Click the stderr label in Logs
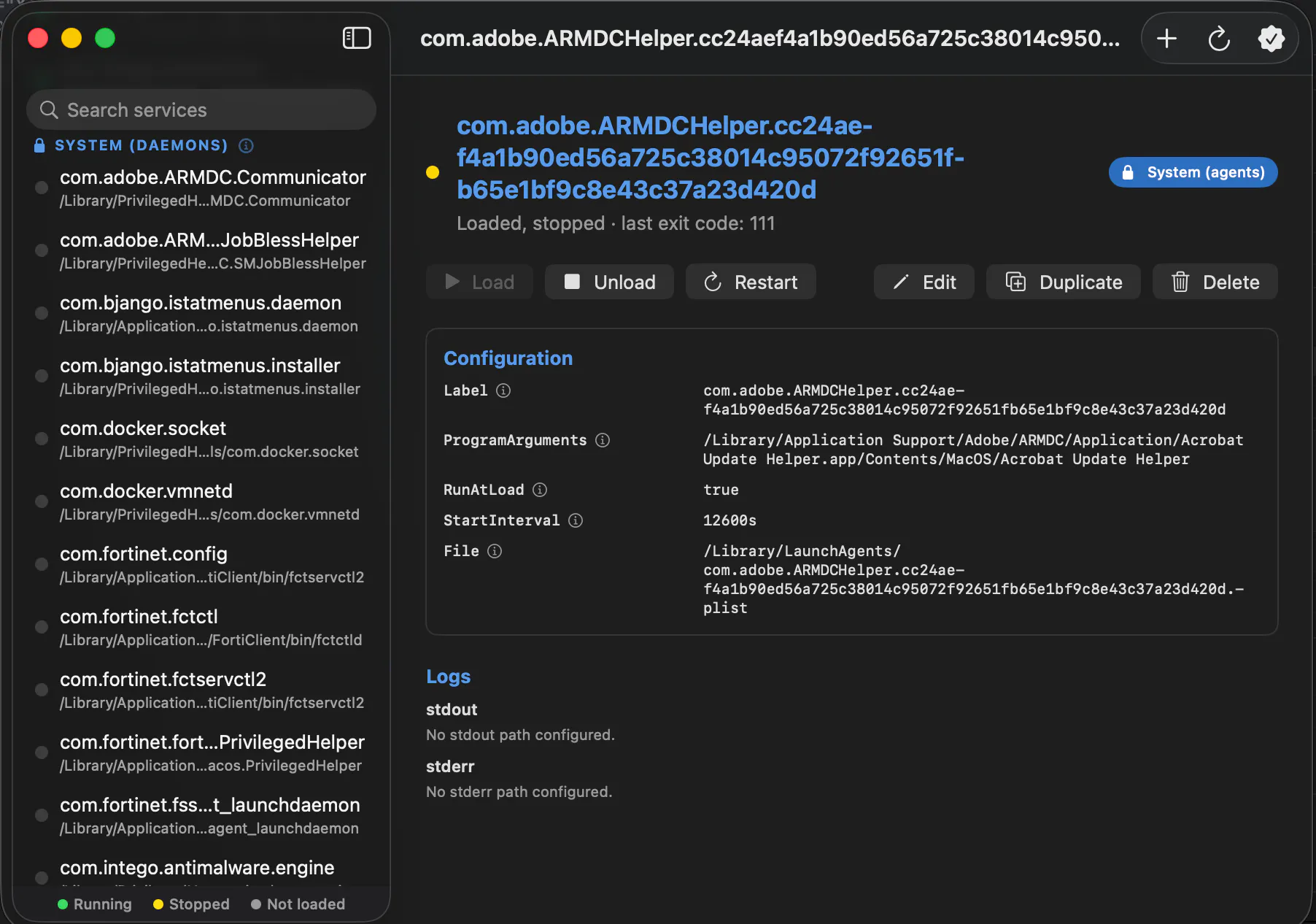This screenshot has height=924, width=1316. tap(450, 766)
